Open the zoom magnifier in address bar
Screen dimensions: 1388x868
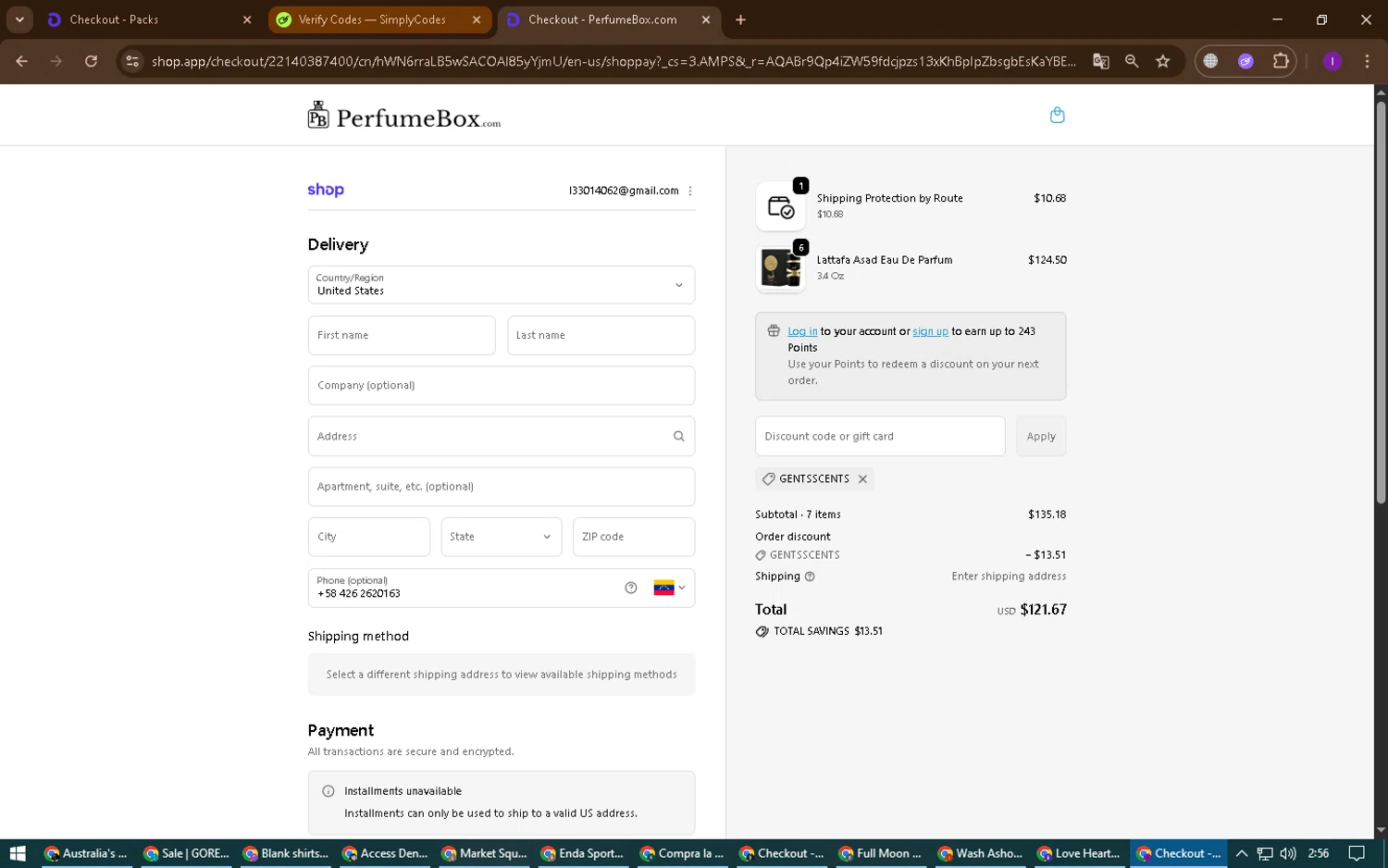[1132, 61]
